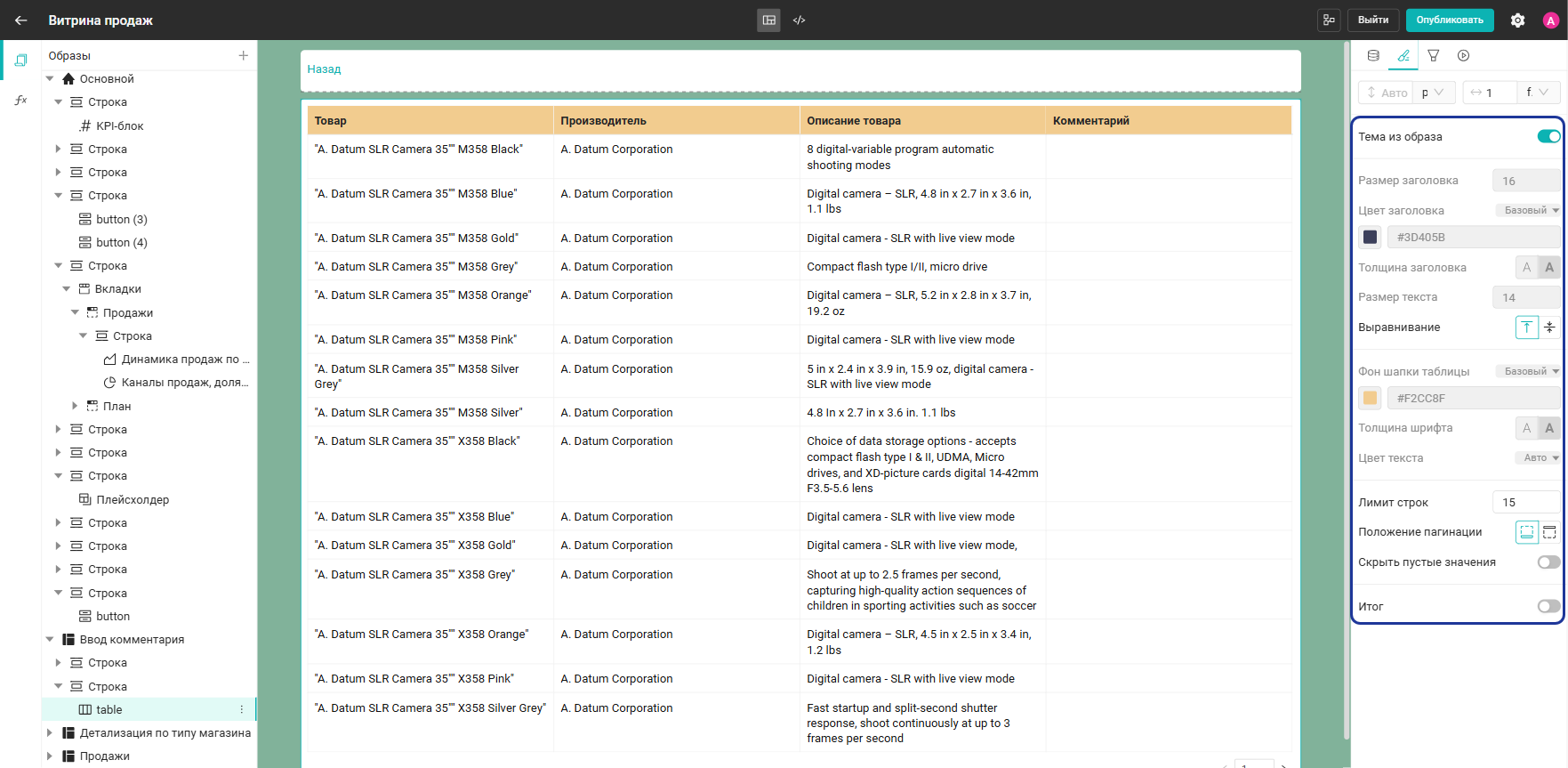Click the Производитель column header

click(x=677, y=121)
